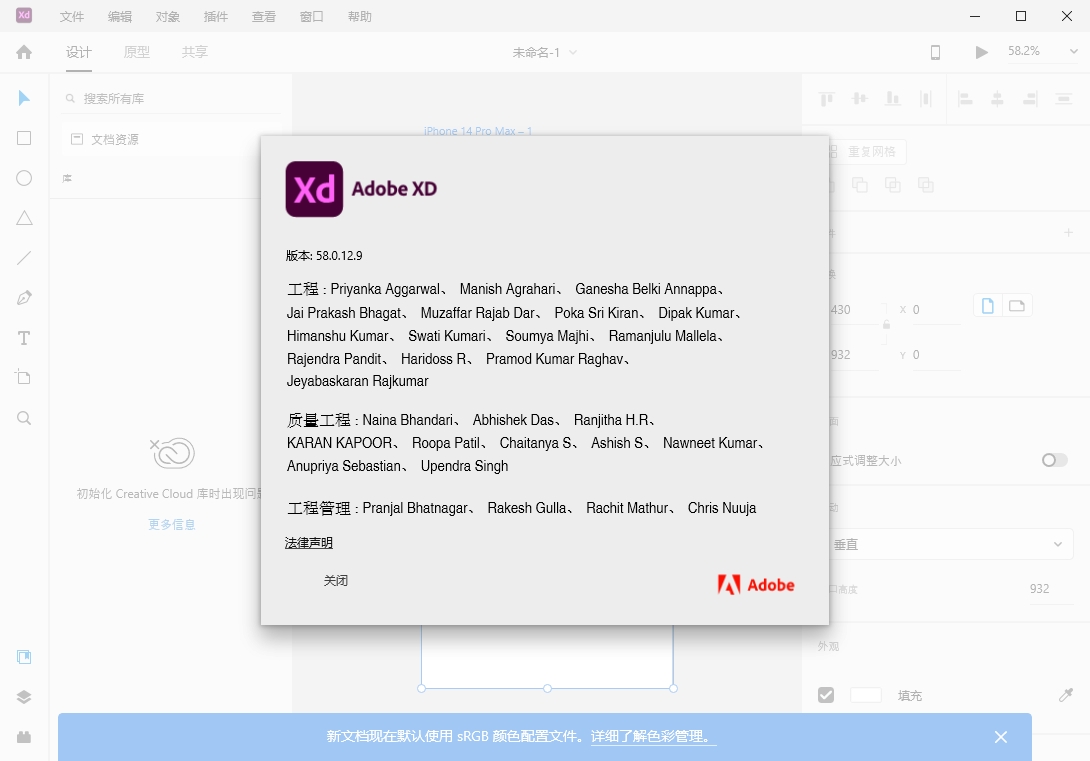The image size is (1090, 761).
Task: Uncheck the fill checkbox
Action: [x=826, y=695]
